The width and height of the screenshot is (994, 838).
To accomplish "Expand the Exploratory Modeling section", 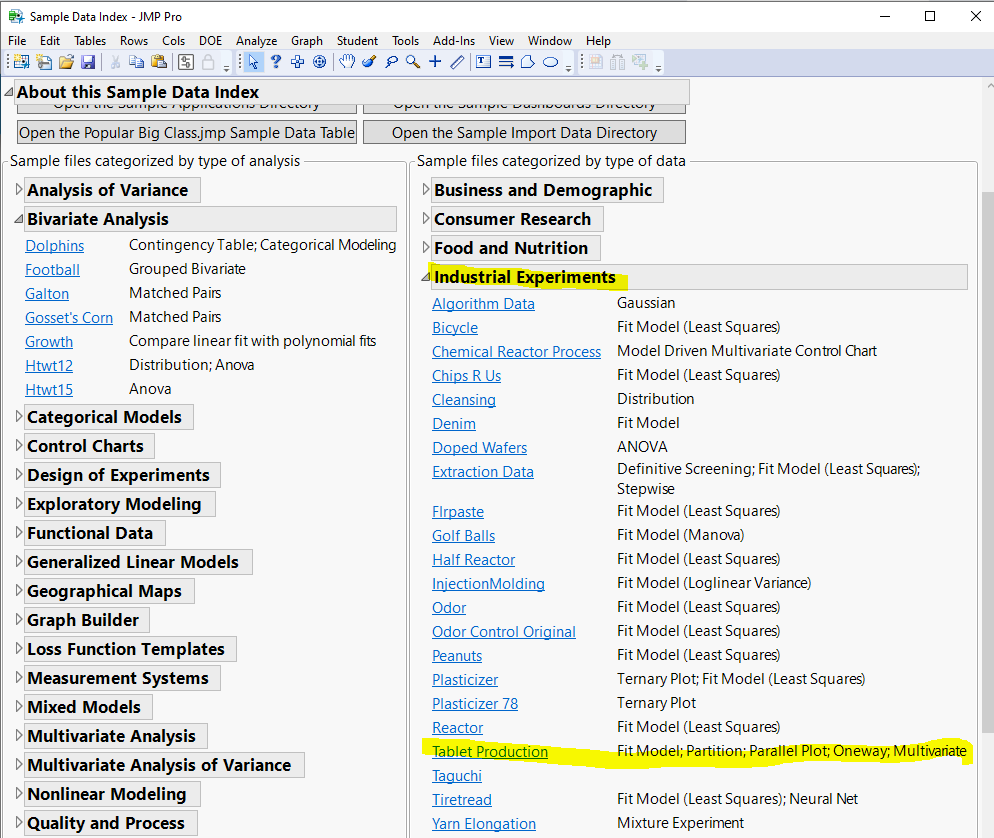I will [x=18, y=503].
